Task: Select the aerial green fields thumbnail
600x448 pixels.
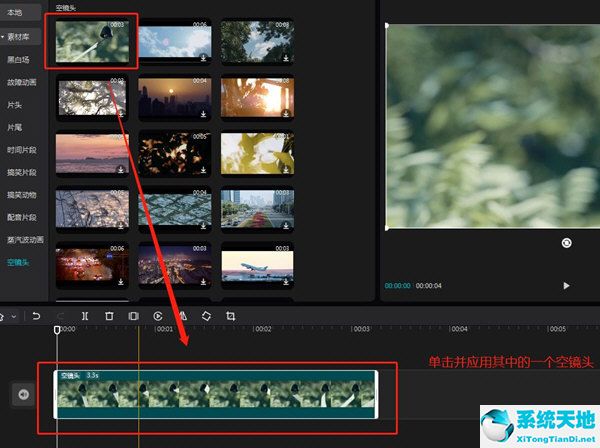Action: coord(174,210)
